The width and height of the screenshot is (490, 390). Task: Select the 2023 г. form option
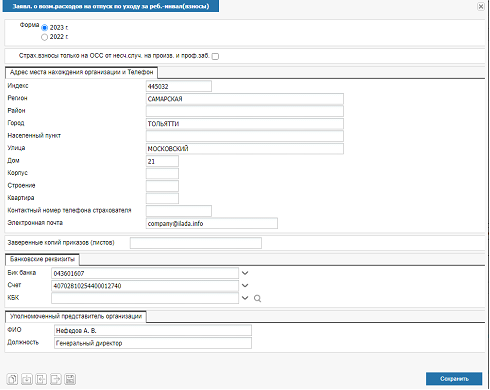[44, 28]
